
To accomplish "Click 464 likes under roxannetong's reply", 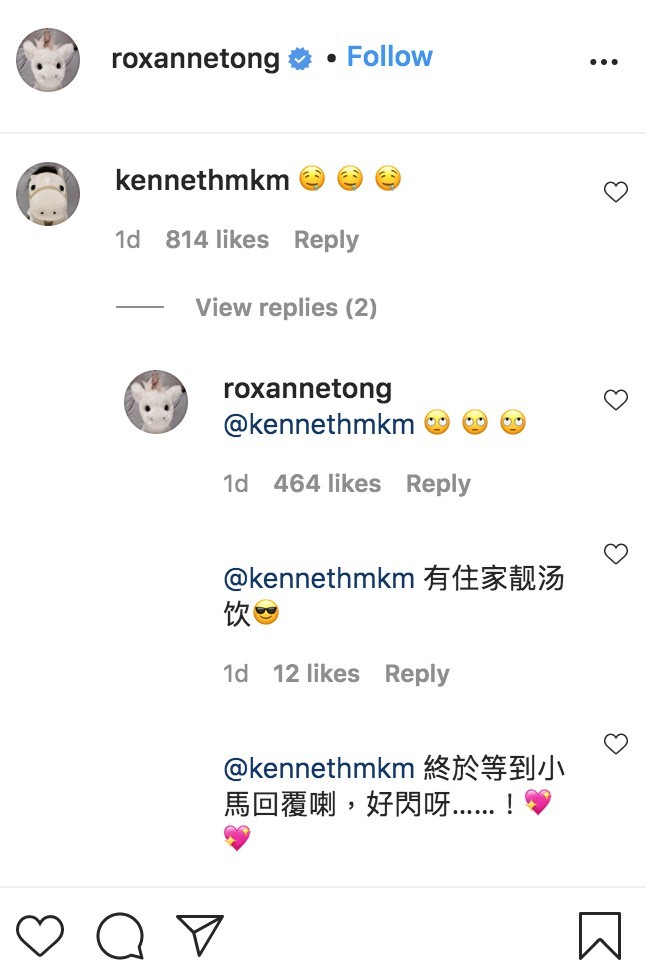I will click(326, 483).
